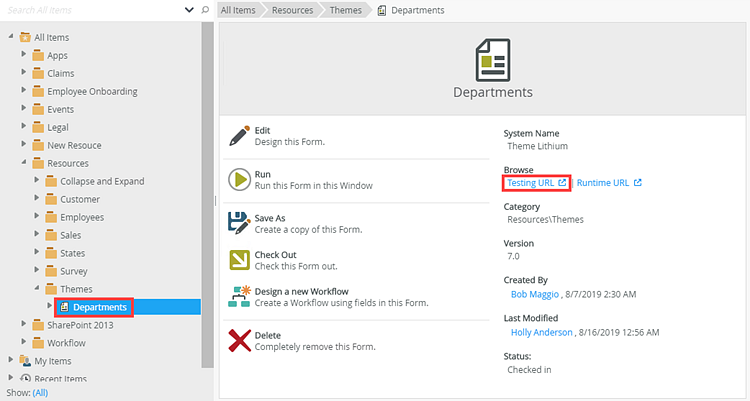
Task: Click the Workflow folder icon
Action: tap(38, 343)
